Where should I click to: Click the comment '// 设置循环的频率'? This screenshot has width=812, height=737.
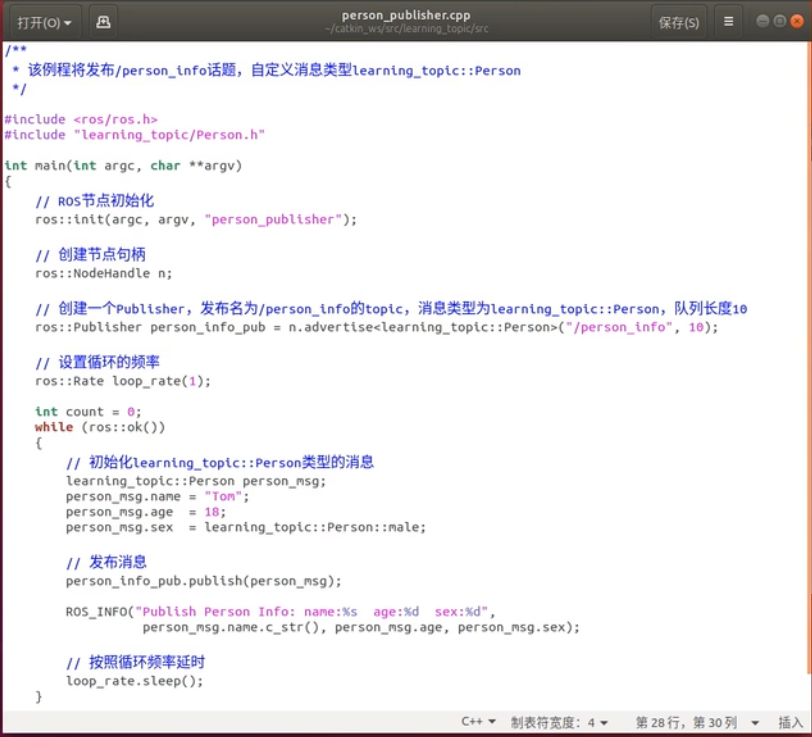pos(97,362)
